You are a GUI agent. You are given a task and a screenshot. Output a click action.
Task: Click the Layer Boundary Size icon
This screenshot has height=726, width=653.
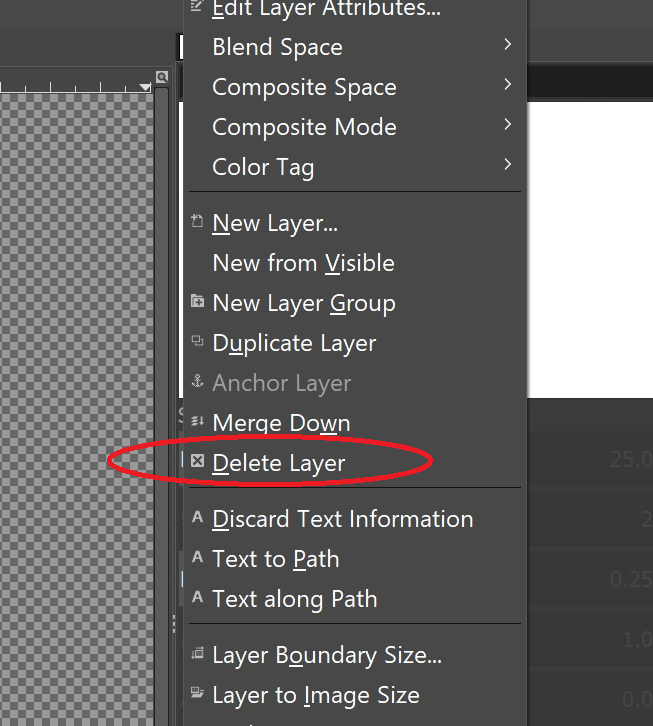[x=197, y=655]
